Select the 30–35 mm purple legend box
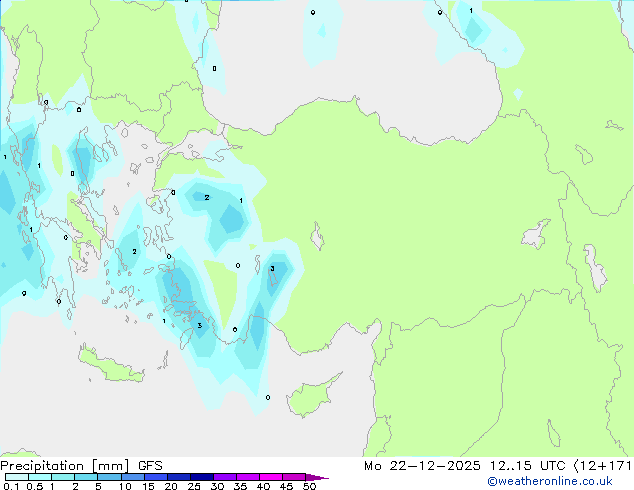Screen dimensions: 634x490 point(224,477)
